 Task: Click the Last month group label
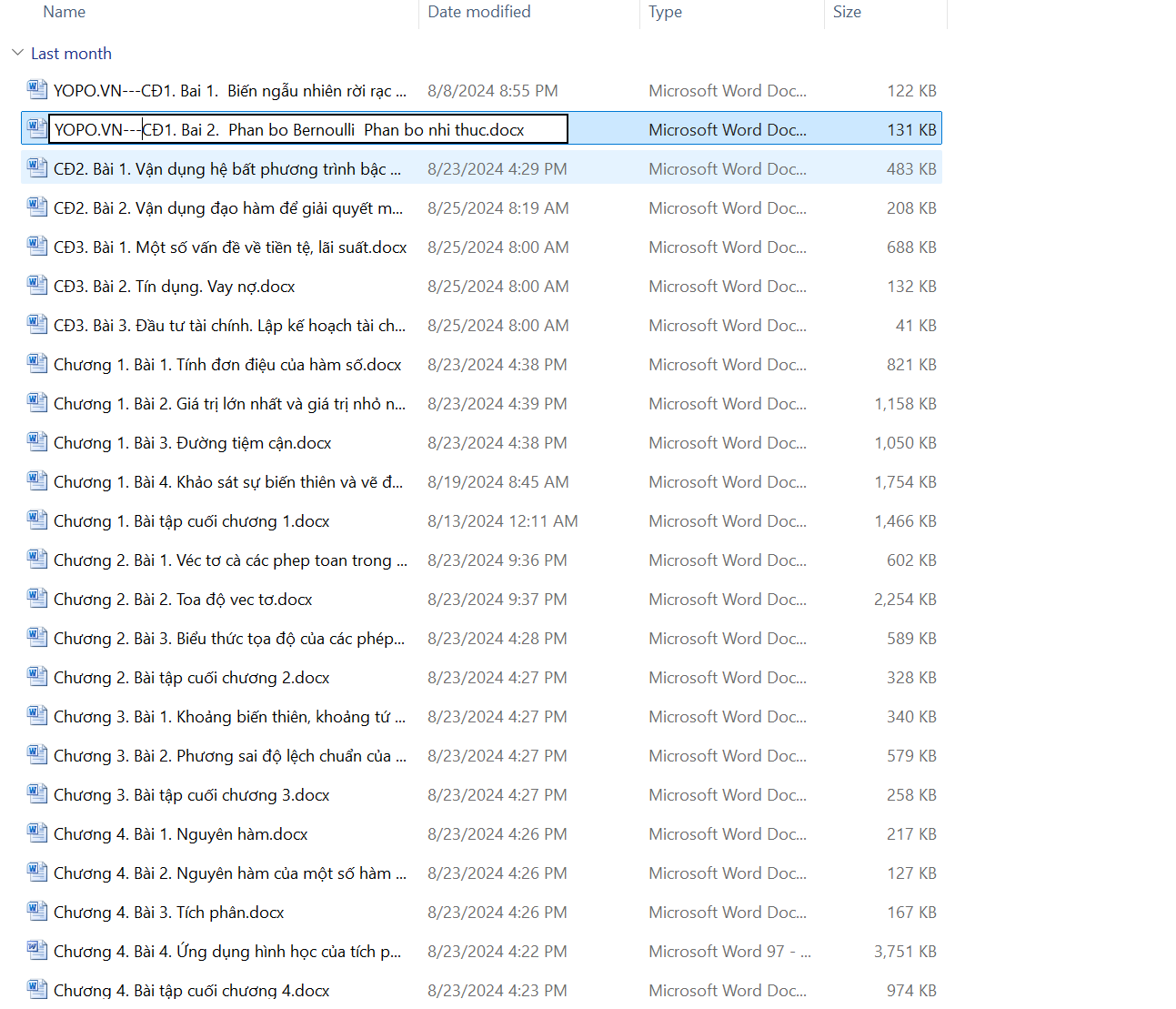(71, 54)
